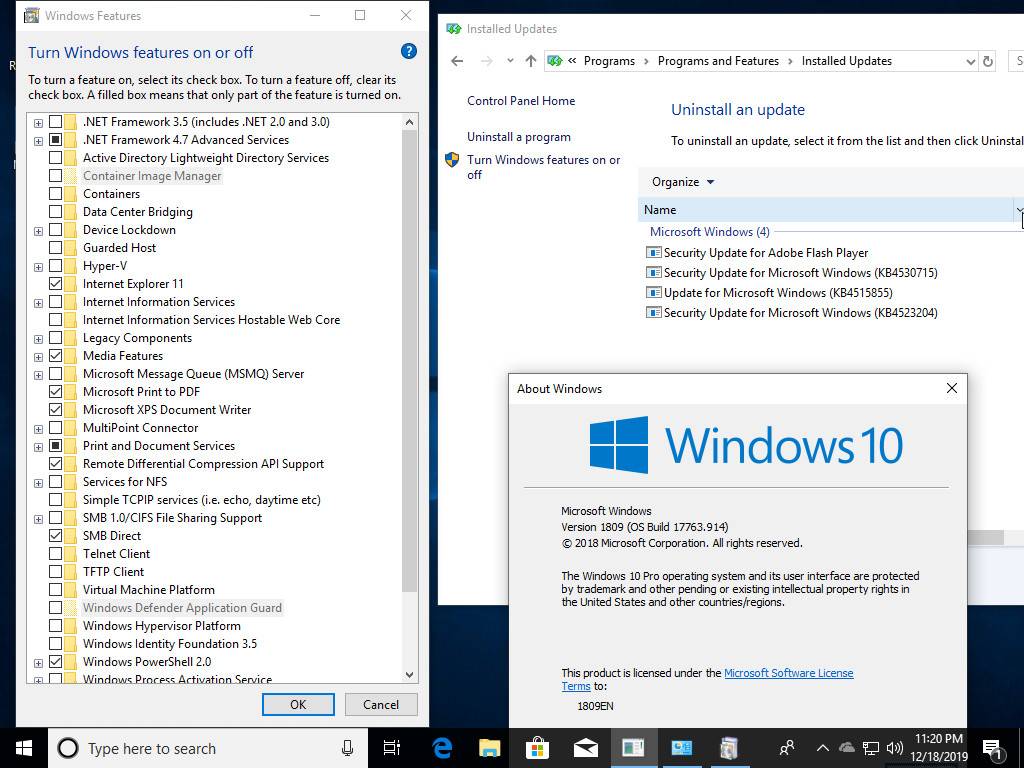The image size is (1024, 768).
Task: Go back in Installed Updates window
Action: 457,61
